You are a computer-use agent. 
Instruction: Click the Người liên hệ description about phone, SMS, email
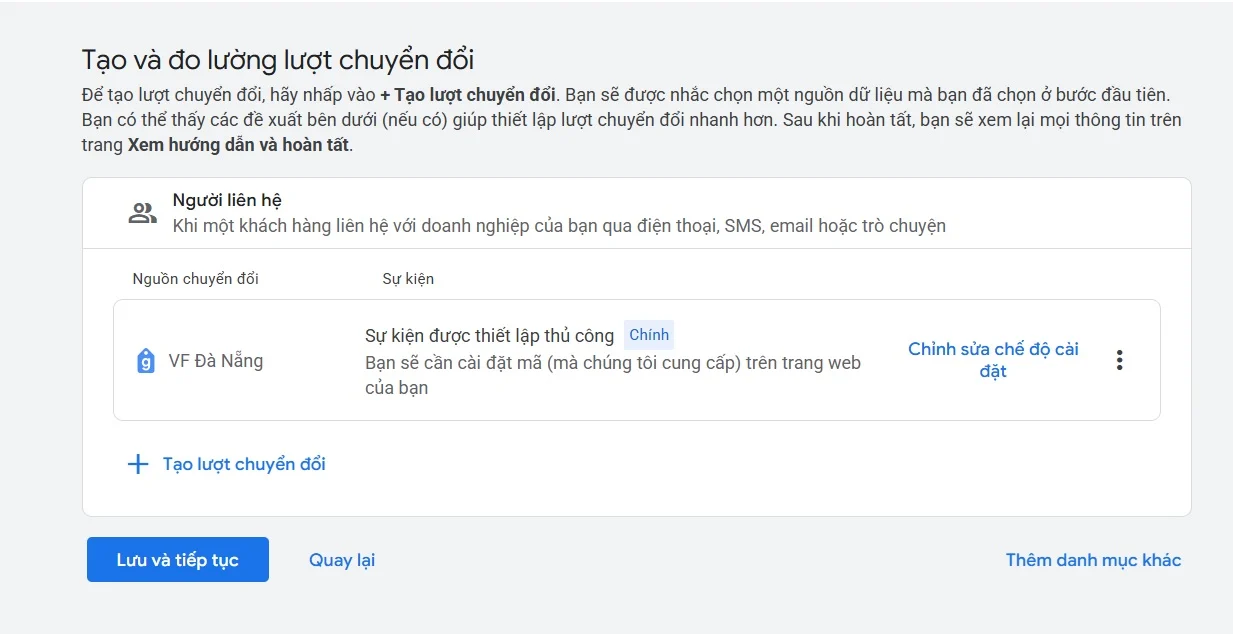(x=559, y=225)
